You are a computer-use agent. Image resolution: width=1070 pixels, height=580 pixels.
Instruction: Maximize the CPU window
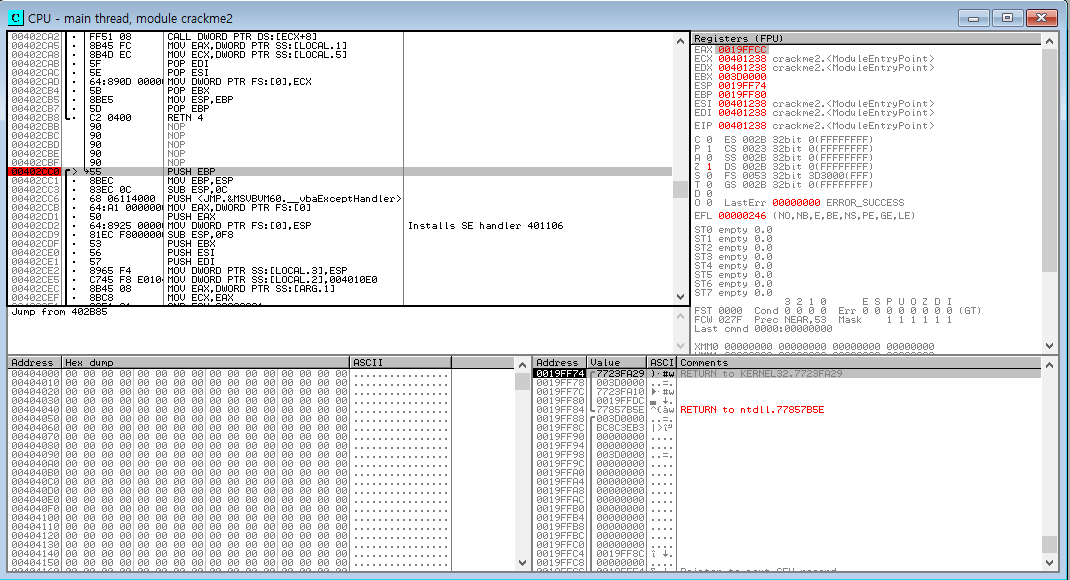(1007, 18)
